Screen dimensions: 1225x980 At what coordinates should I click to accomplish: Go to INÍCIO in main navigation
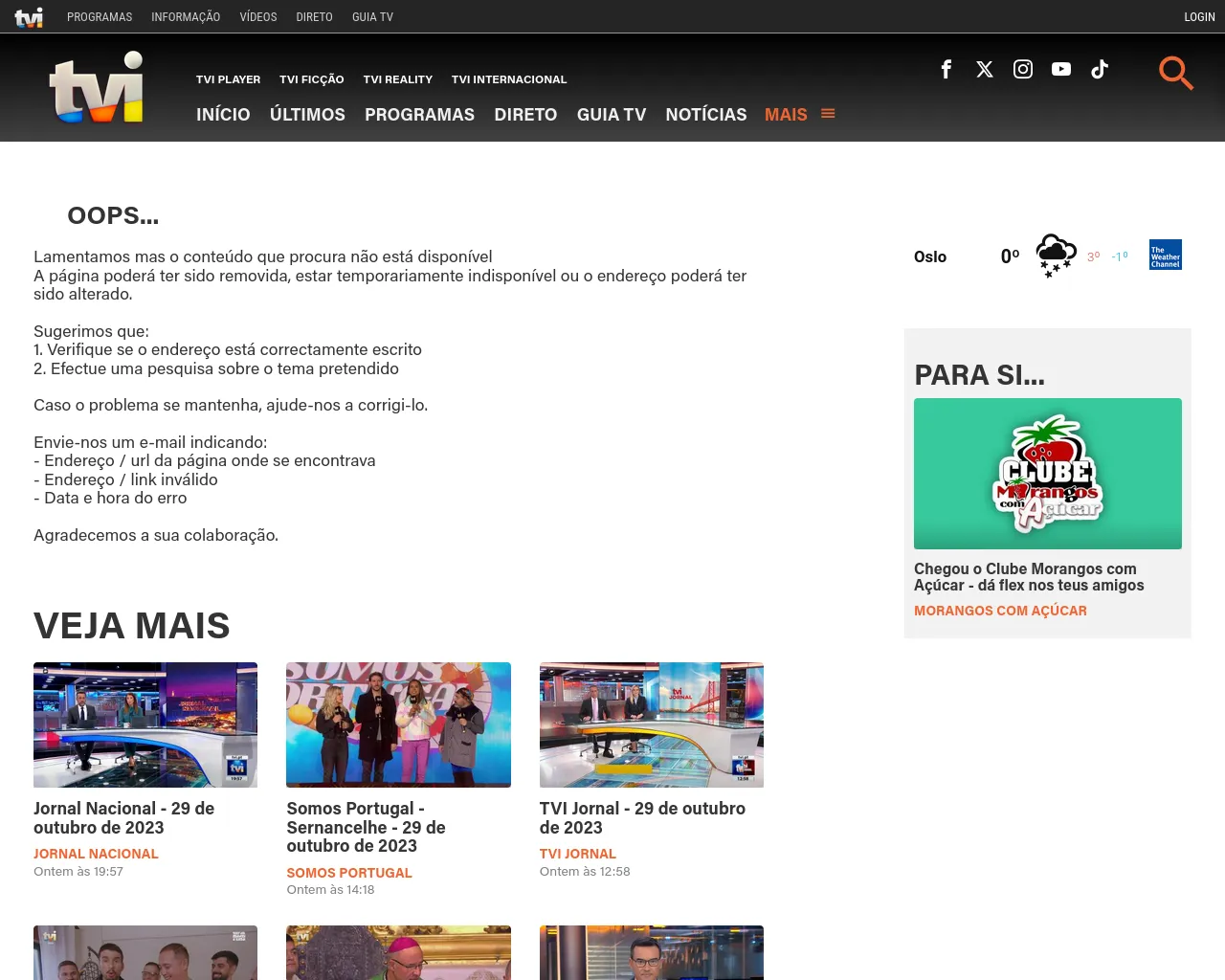tap(223, 115)
